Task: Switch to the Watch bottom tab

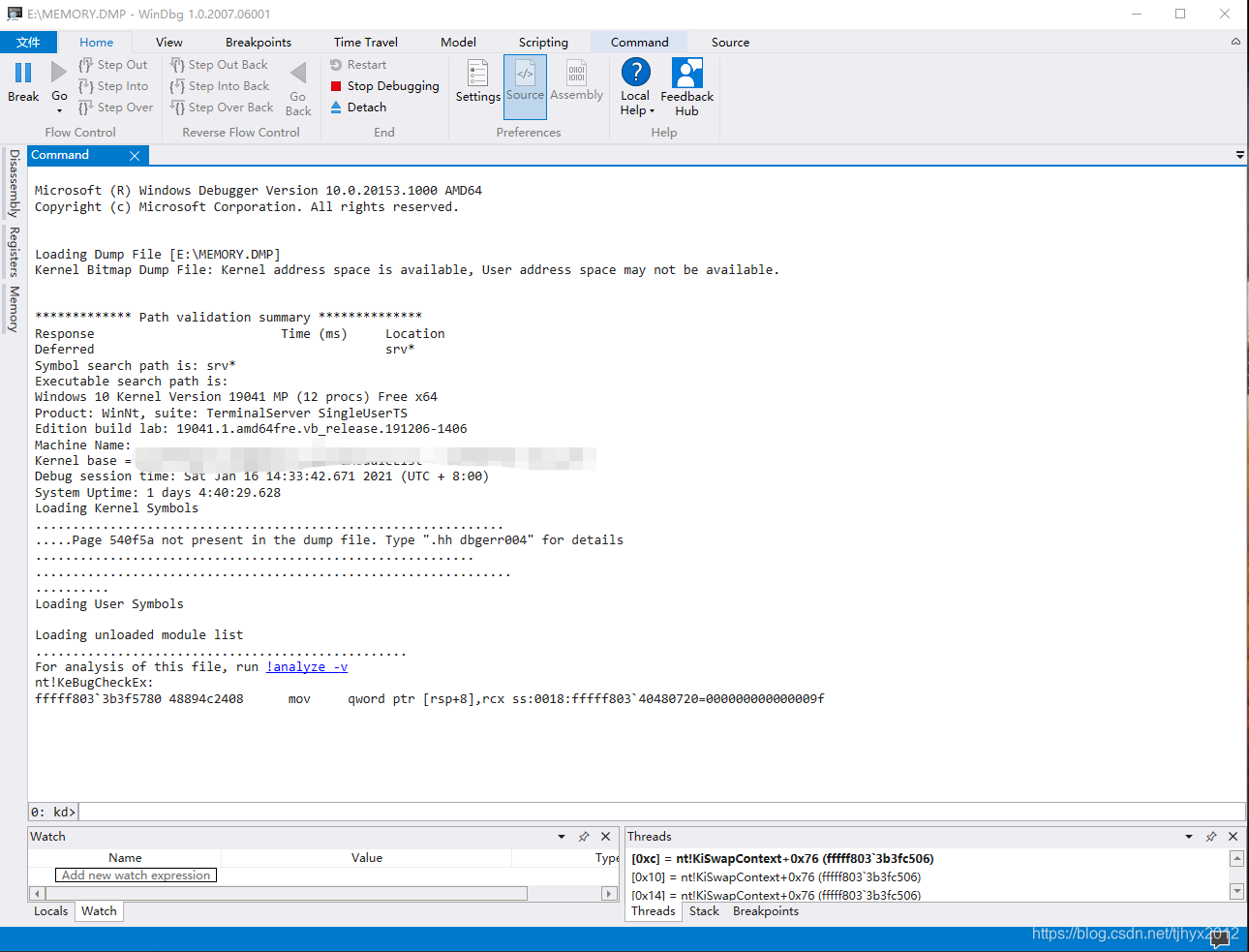Action: click(x=99, y=911)
